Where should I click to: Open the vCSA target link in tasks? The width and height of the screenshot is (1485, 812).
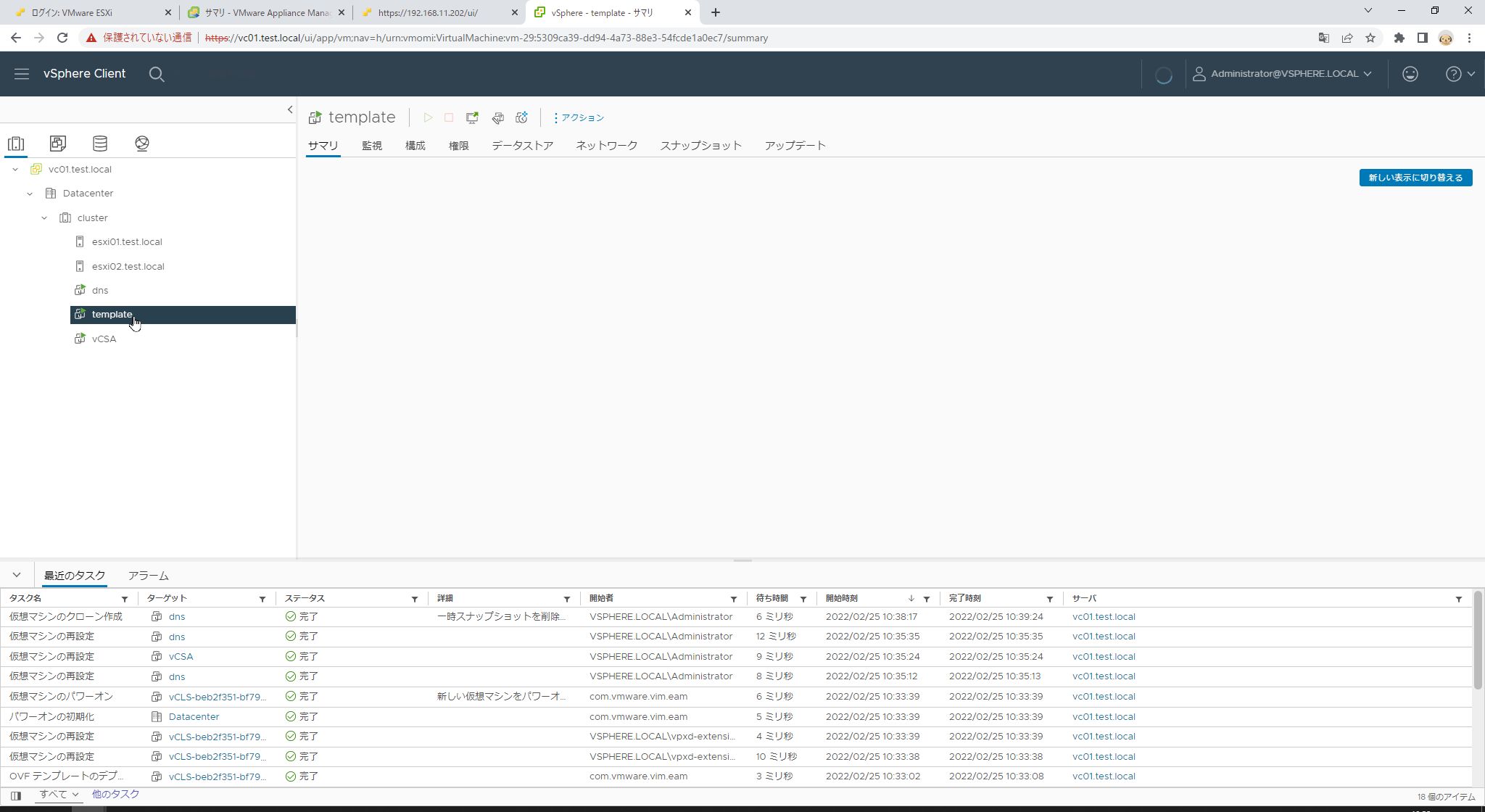pyautogui.click(x=181, y=657)
